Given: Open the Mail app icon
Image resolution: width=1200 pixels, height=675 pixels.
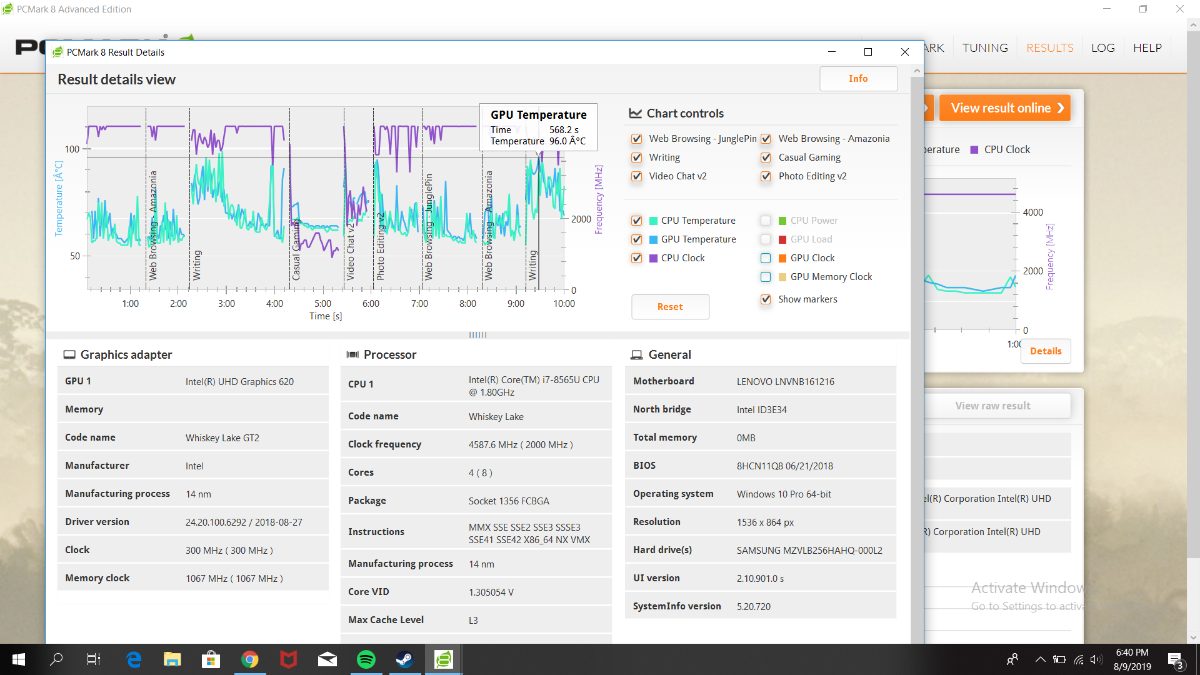Looking at the screenshot, I should [x=327, y=659].
